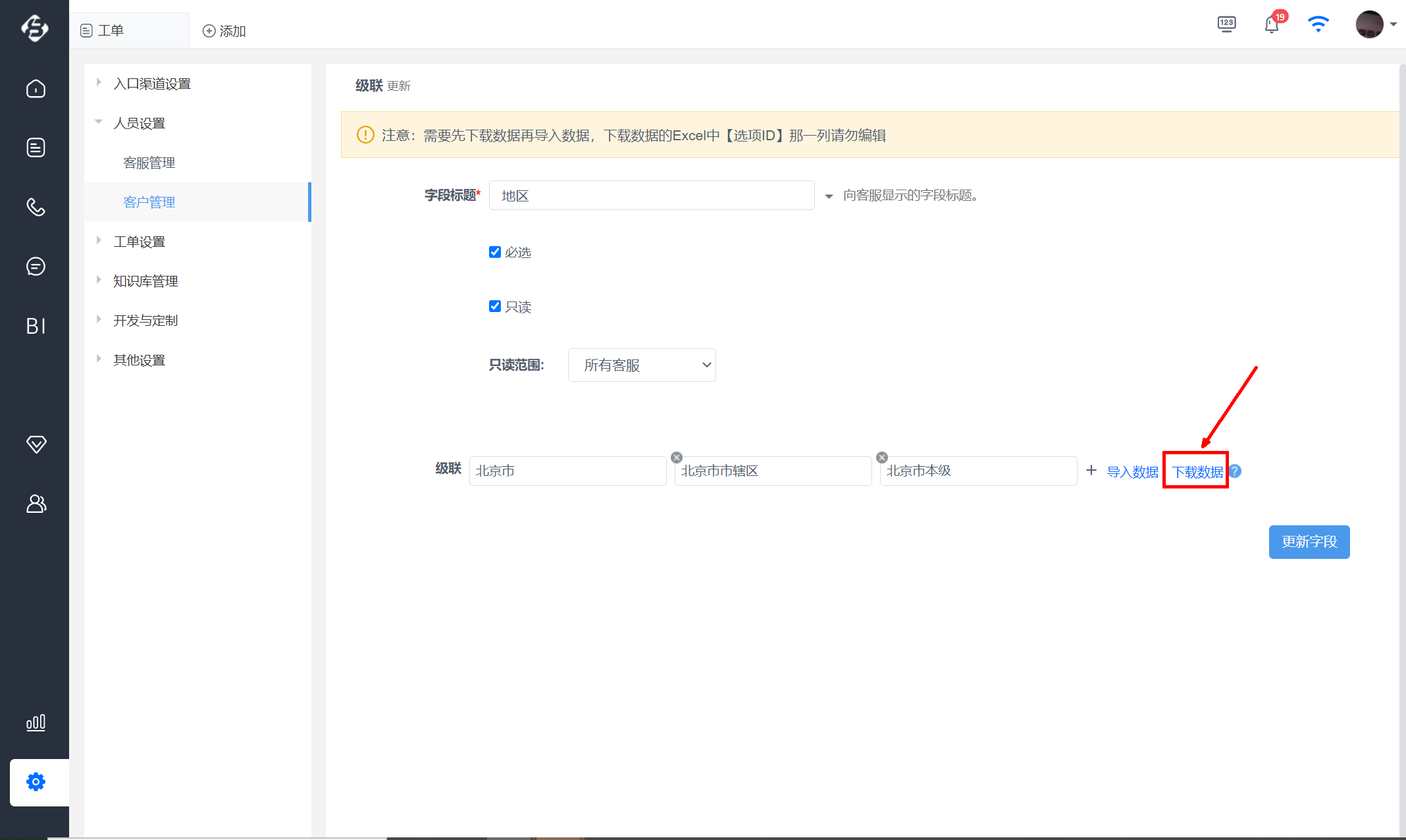
Task: Remove the 北京市本级 cascade level
Action: coord(882,458)
